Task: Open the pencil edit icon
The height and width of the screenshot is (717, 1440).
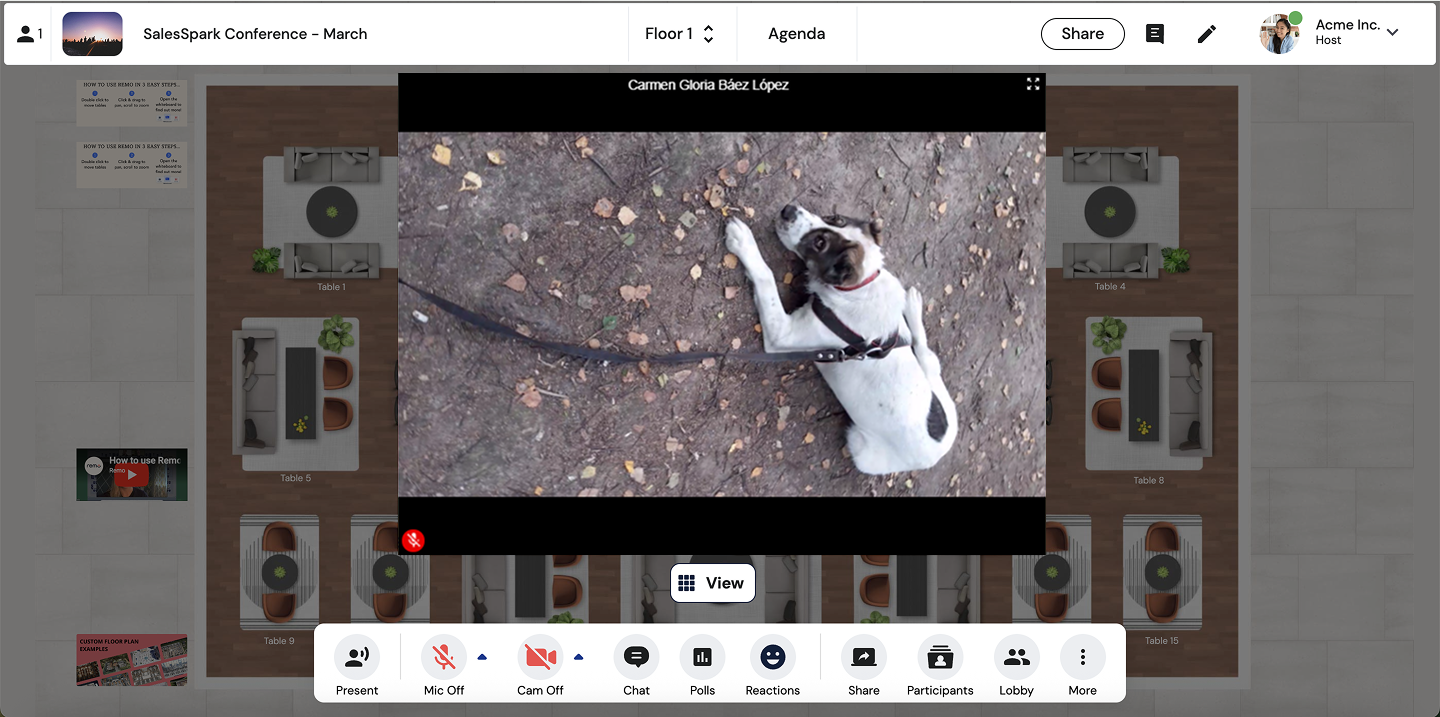Action: point(1207,34)
